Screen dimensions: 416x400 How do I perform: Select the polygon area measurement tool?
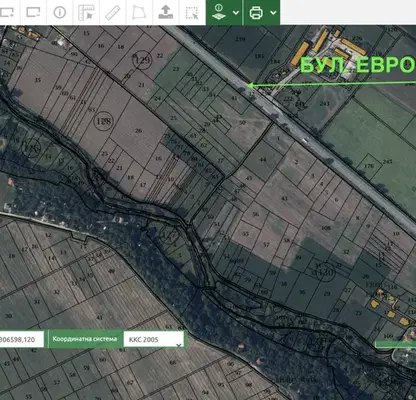tap(139, 13)
